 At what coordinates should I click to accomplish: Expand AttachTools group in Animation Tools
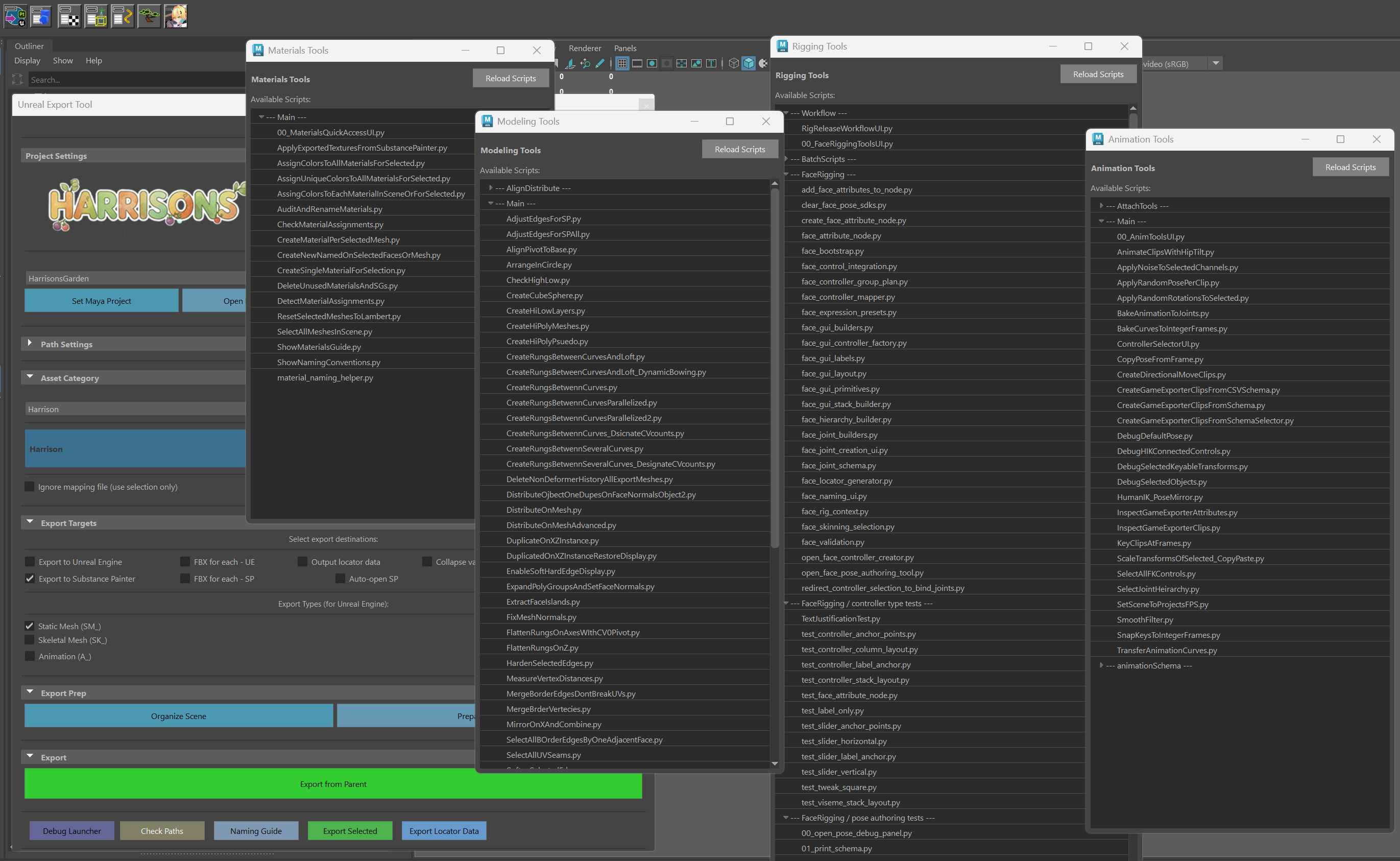pos(1101,206)
